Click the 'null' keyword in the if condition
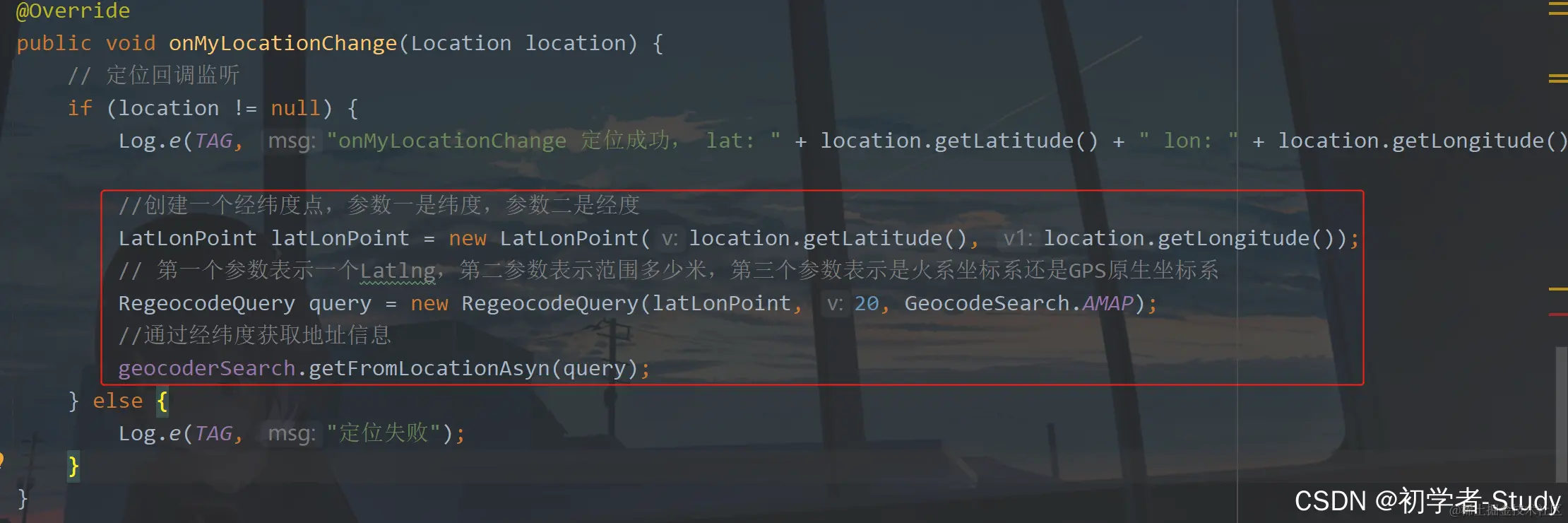 [x=296, y=108]
